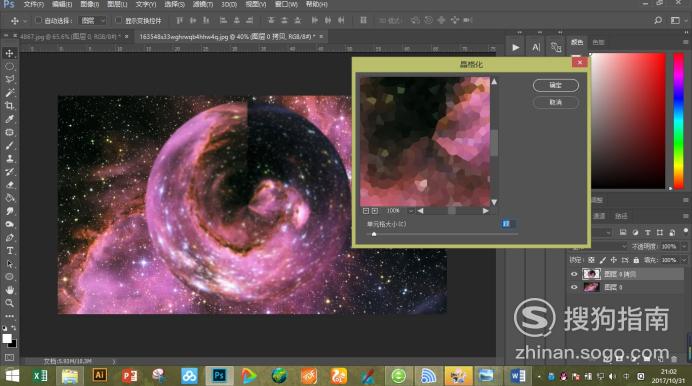Select the Hand tool
692x386 pixels.
click(x=9, y=290)
